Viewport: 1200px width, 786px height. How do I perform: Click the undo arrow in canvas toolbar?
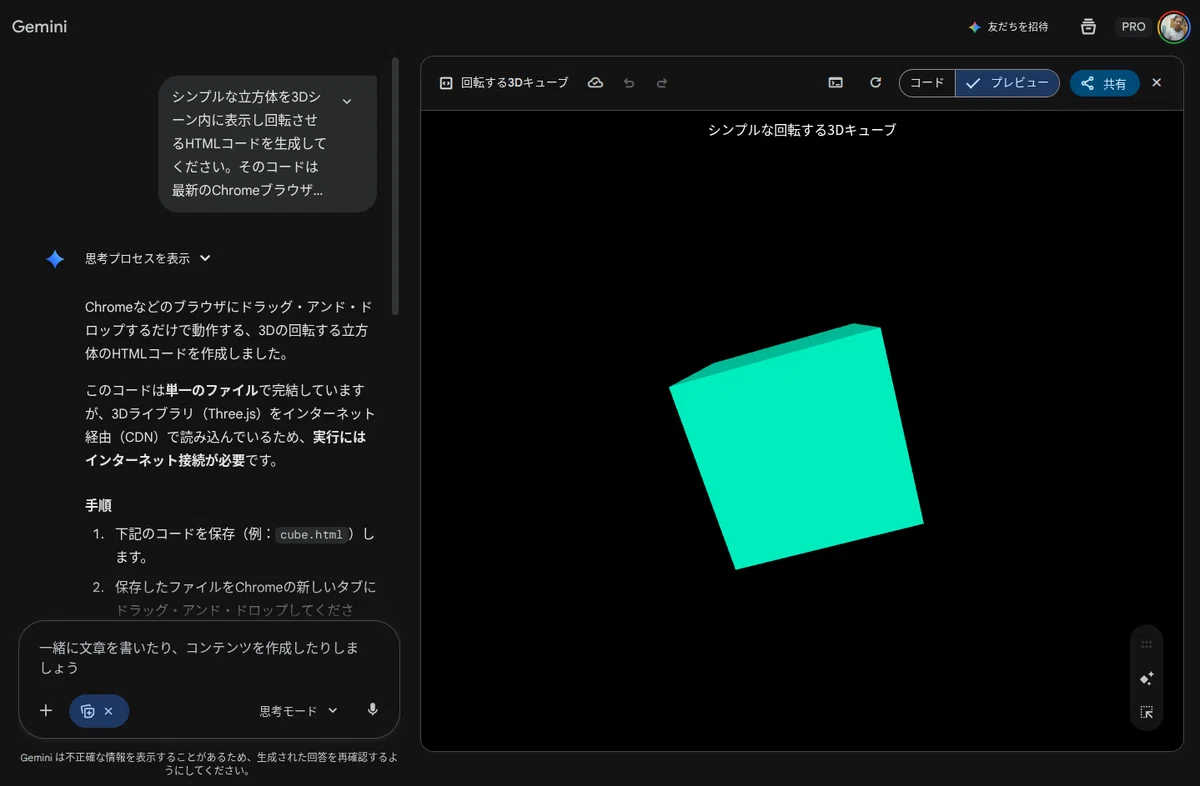coord(629,83)
